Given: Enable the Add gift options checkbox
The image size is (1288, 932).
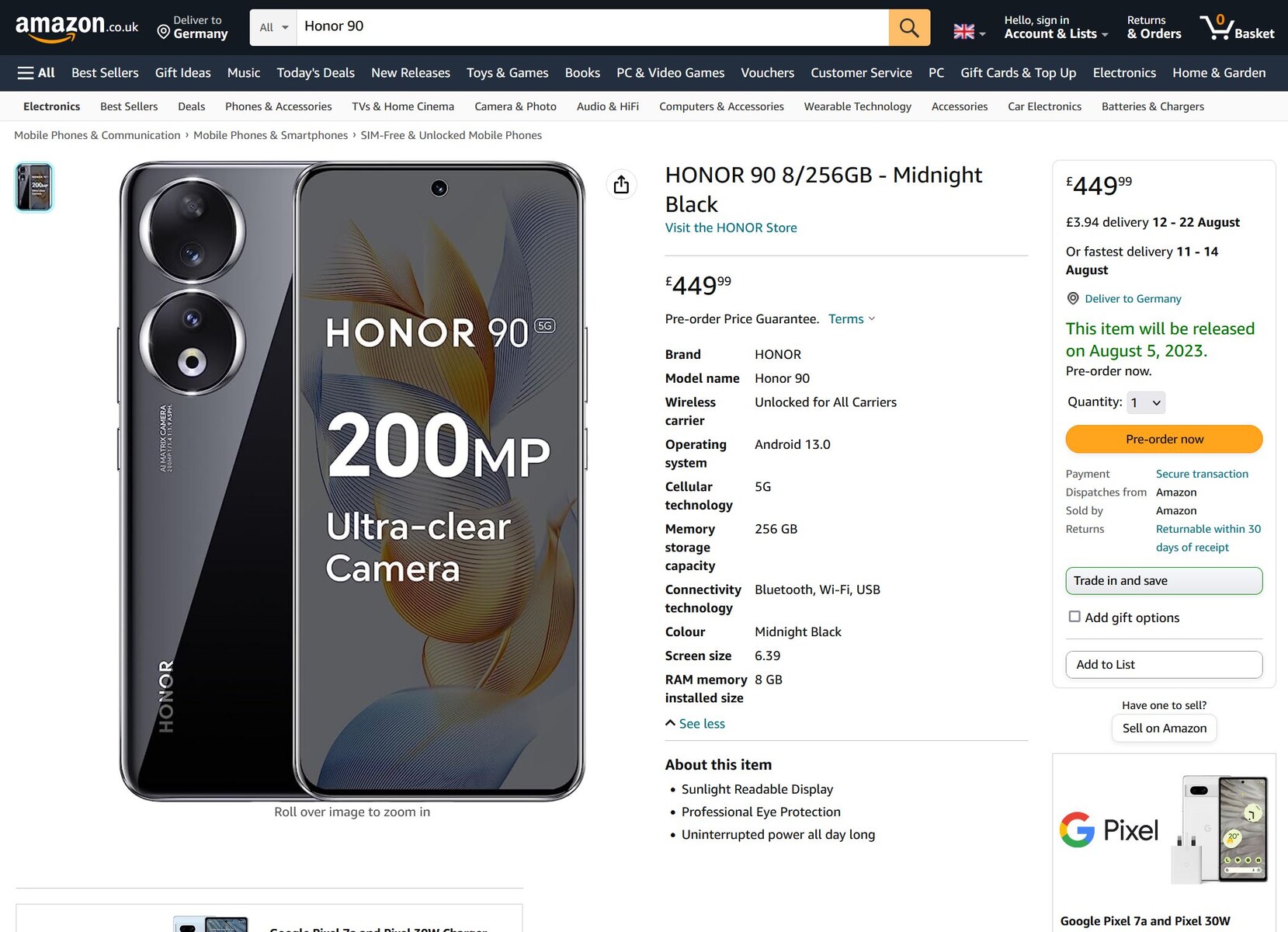Looking at the screenshot, I should pos(1074,617).
